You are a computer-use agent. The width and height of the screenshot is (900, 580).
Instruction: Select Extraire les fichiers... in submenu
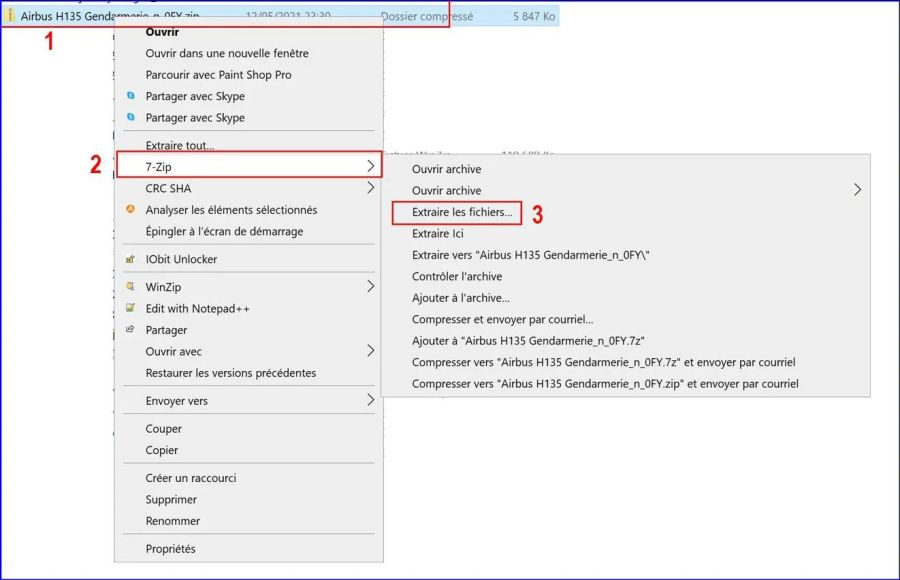pyautogui.click(x=462, y=212)
